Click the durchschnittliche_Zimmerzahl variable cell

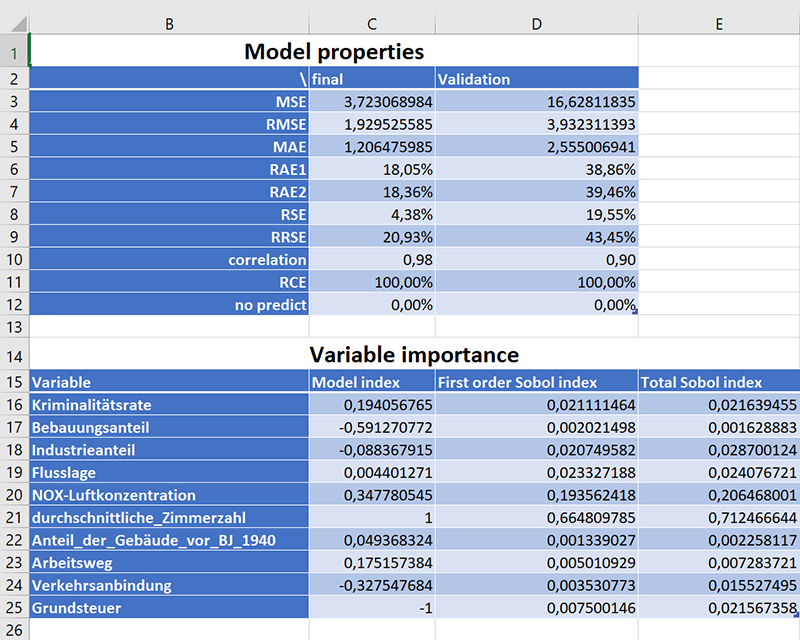(x=169, y=517)
